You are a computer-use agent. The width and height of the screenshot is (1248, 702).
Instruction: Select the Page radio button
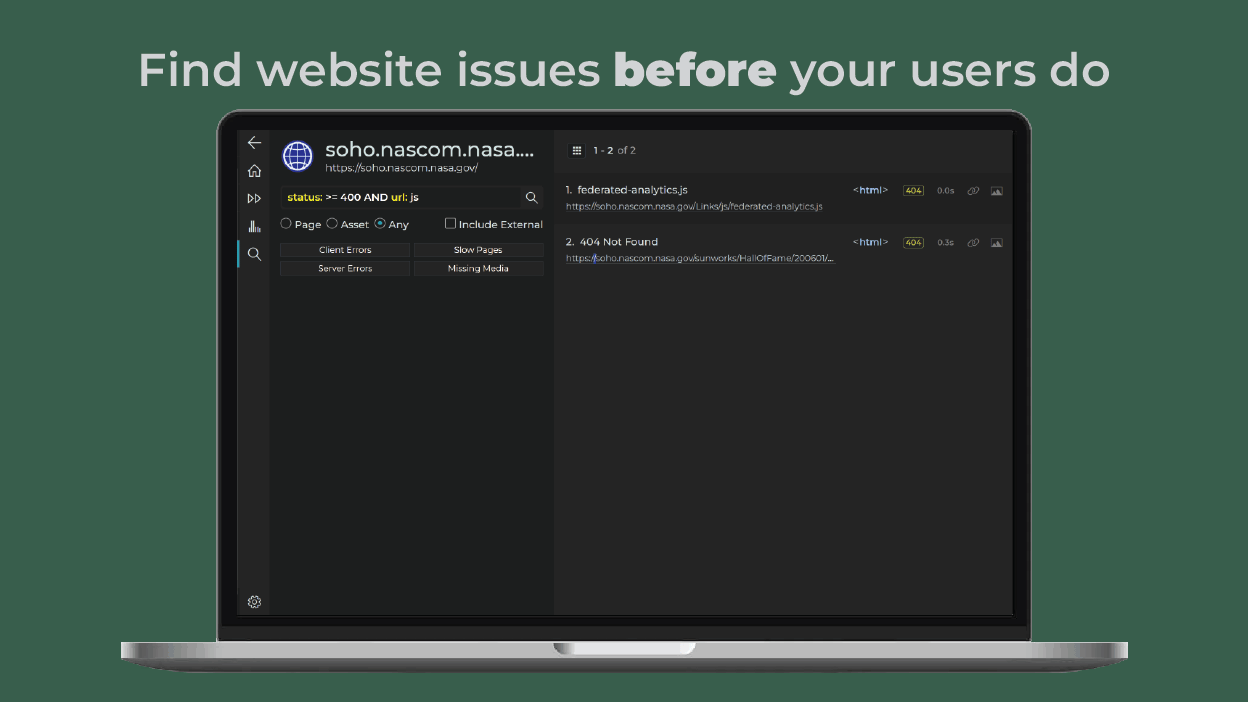coord(286,224)
